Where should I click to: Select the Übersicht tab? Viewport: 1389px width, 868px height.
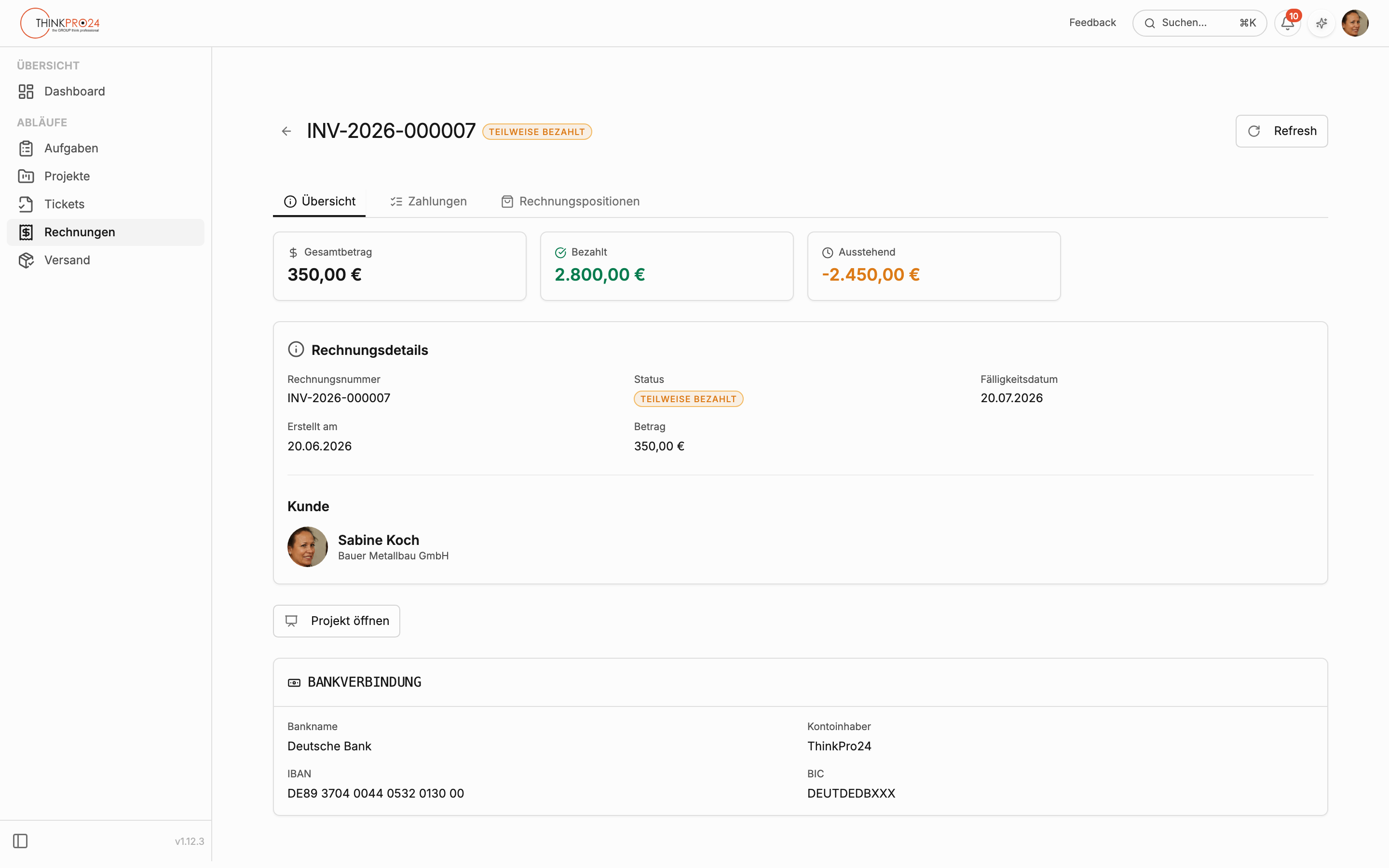pos(319,202)
